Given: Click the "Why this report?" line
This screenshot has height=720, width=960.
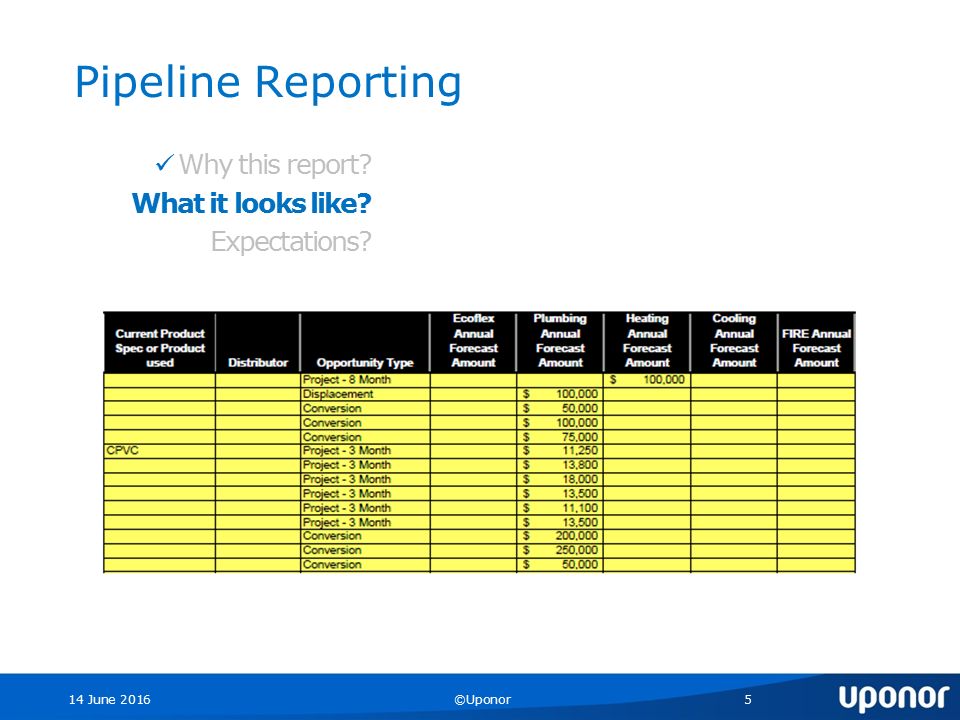Looking at the screenshot, I should (275, 165).
